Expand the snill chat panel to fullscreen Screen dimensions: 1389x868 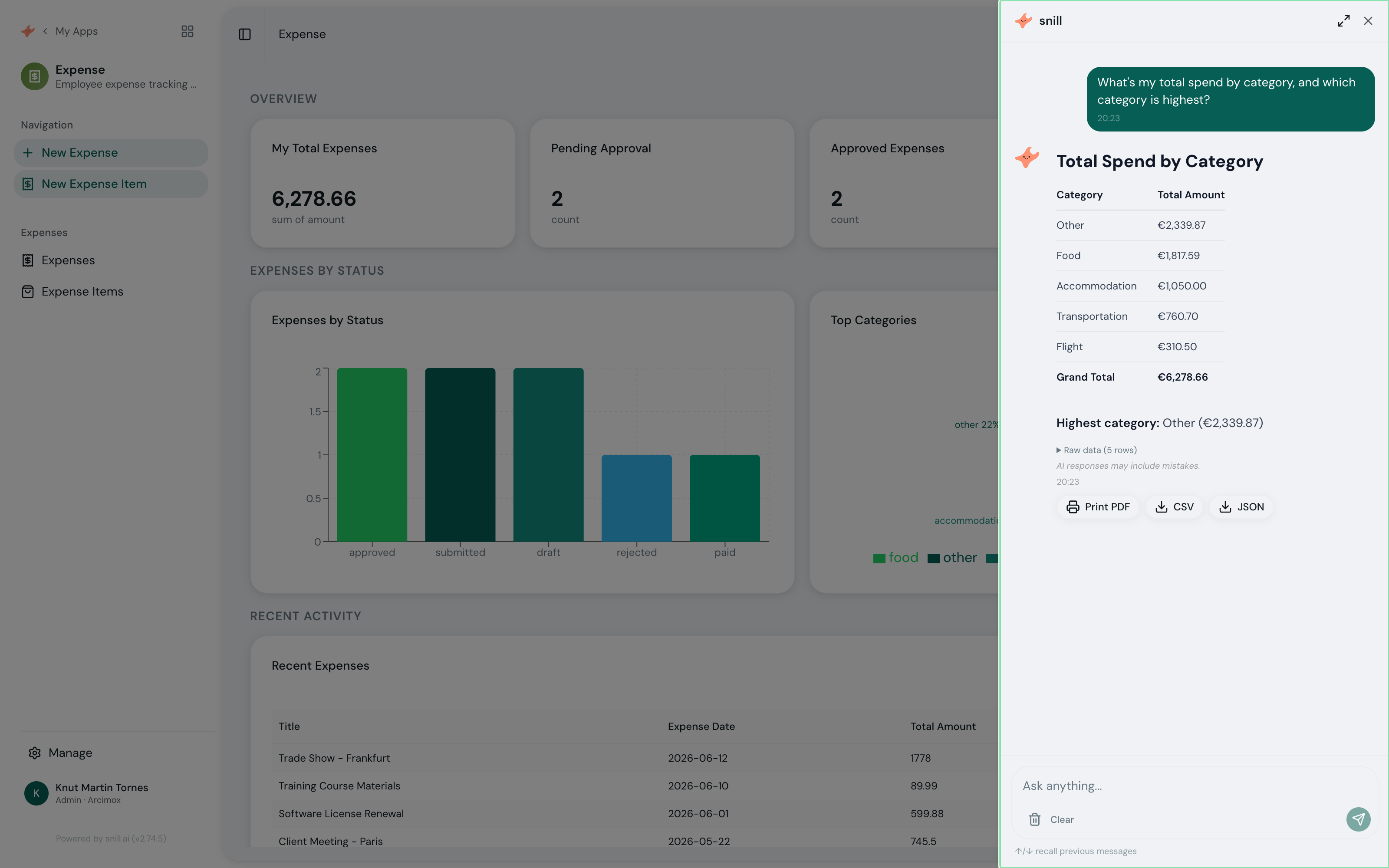tap(1343, 21)
